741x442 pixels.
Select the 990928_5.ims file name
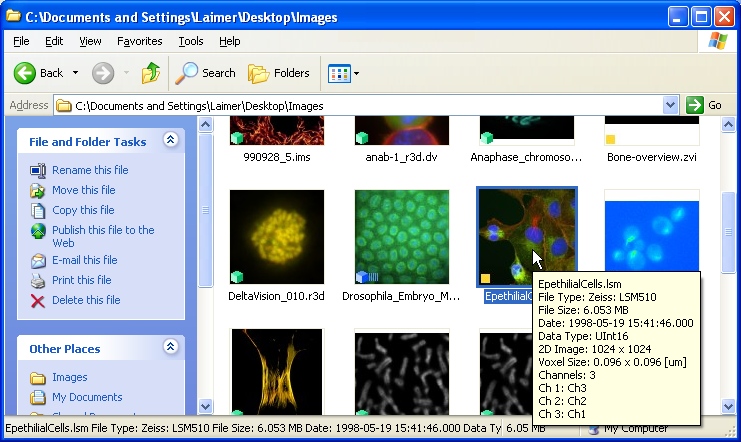[277, 157]
